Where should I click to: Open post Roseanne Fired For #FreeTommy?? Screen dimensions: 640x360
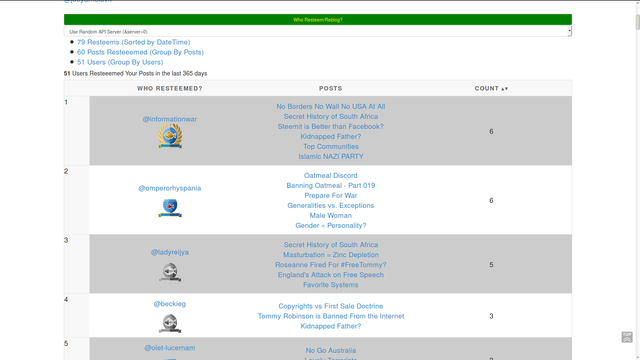click(x=331, y=265)
